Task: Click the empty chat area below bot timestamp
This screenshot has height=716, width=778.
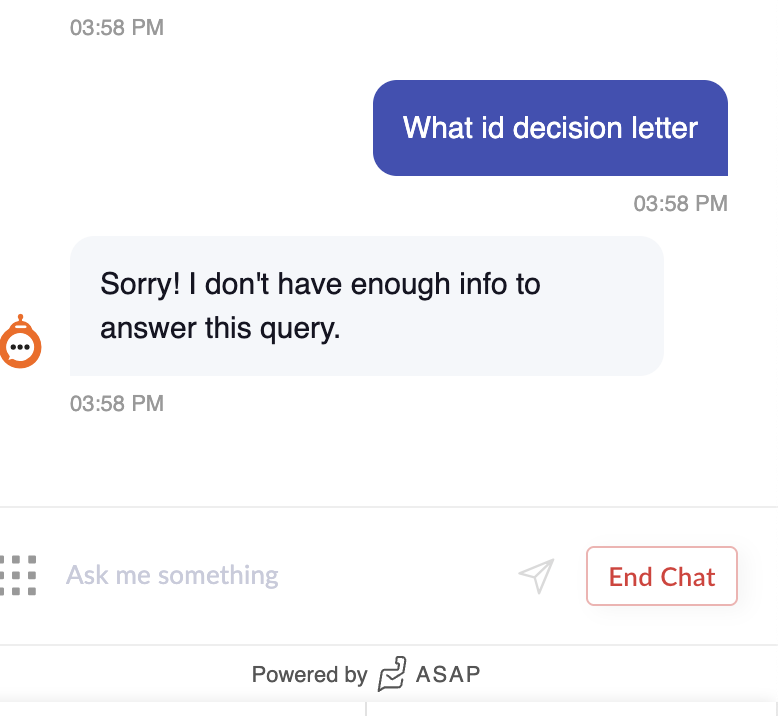Action: (389, 459)
